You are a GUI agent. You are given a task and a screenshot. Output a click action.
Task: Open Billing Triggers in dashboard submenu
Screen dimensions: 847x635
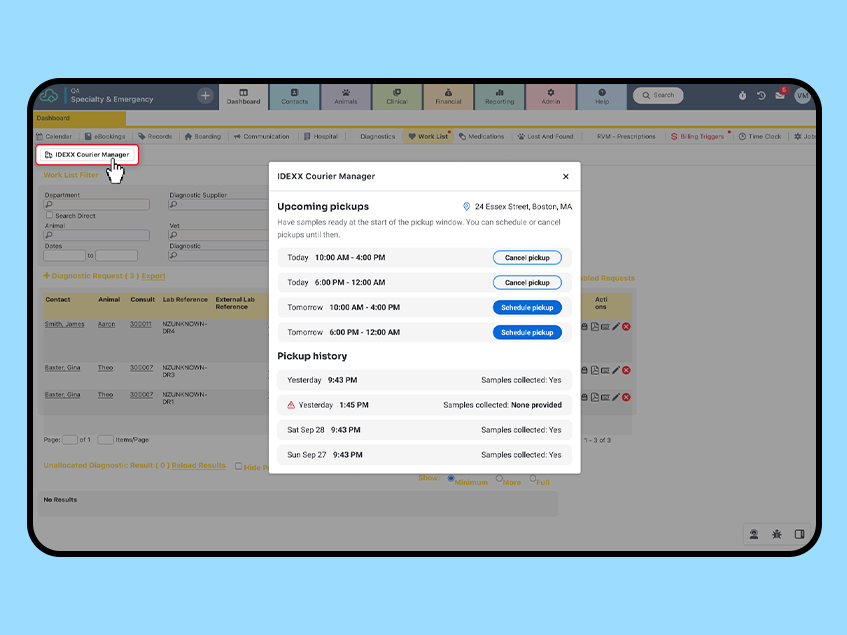[697, 137]
